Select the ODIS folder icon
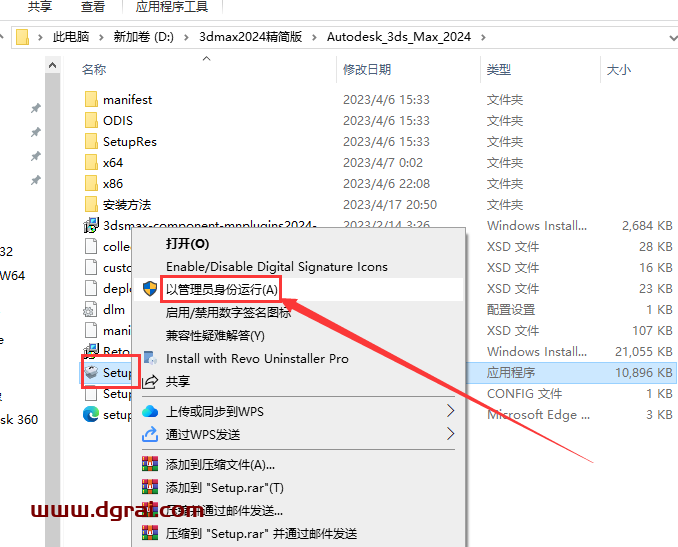The image size is (678, 547). coord(91,120)
